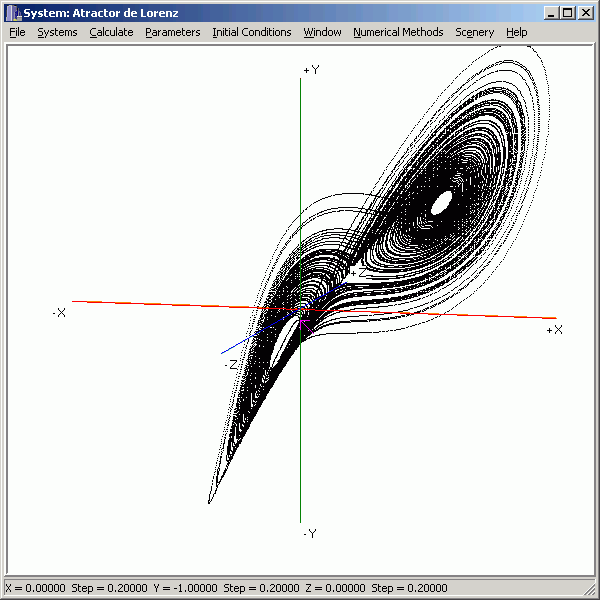The width and height of the screenshot is (600, 600).
Task: Open the Window menu
Action: [322, 32]
